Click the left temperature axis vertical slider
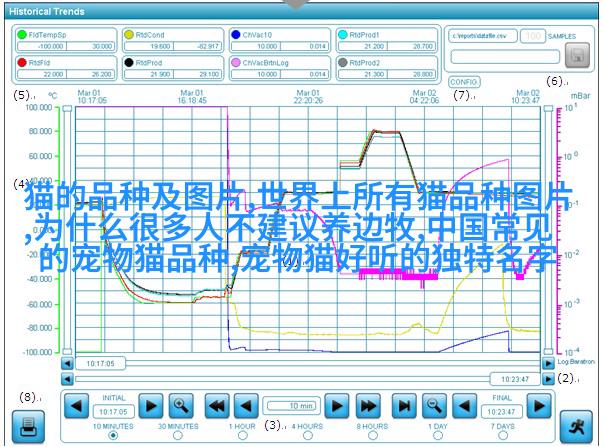The height and width of the screenshot is (447, 604). [67, 230]
